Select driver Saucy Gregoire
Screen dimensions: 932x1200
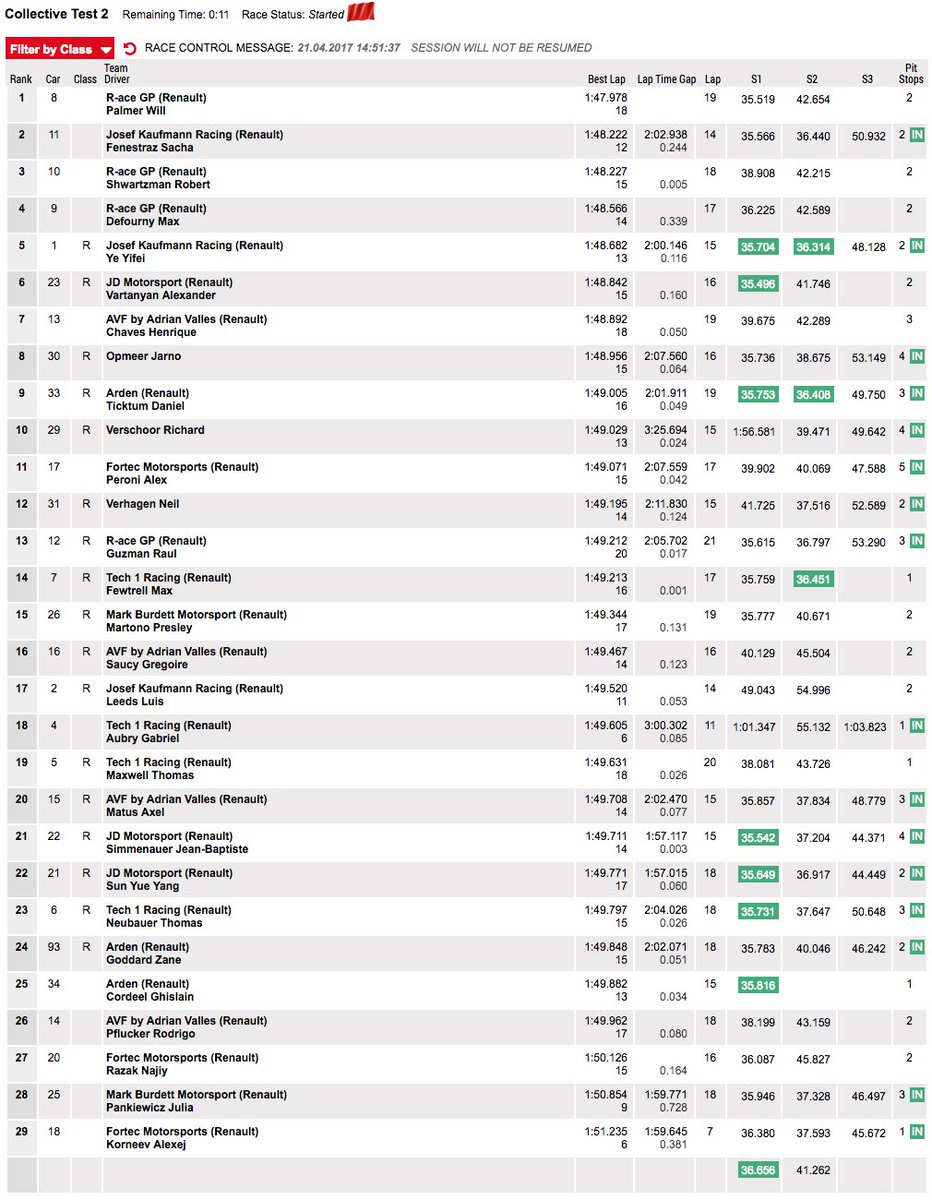[x=147, y=665]
